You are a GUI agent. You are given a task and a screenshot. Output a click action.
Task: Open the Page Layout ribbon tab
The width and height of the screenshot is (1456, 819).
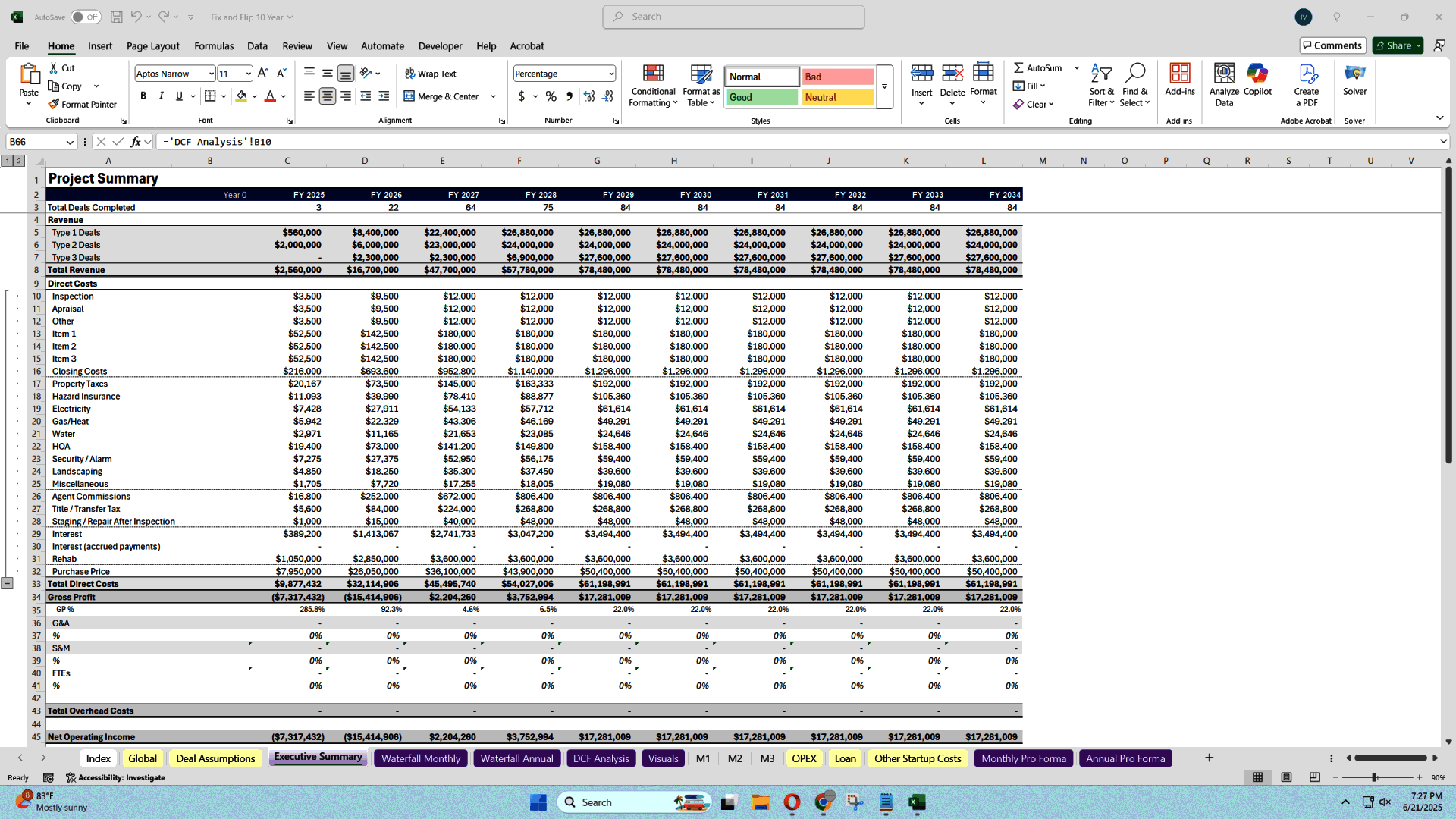[153, 46]
